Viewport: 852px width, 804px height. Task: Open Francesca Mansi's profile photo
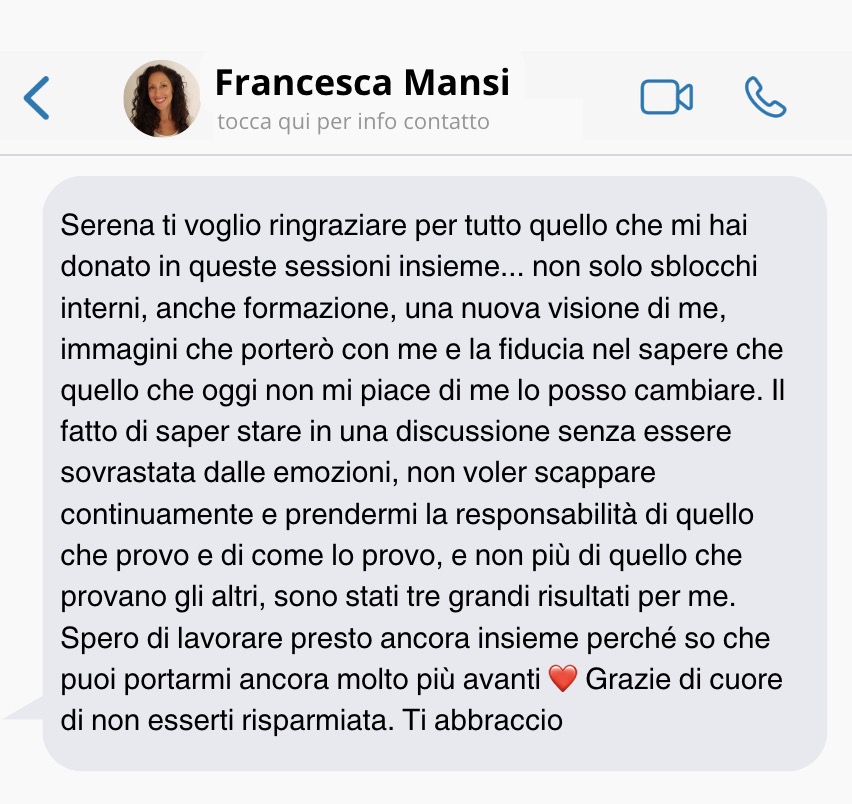pyautogui.click(x=161, y=98)
